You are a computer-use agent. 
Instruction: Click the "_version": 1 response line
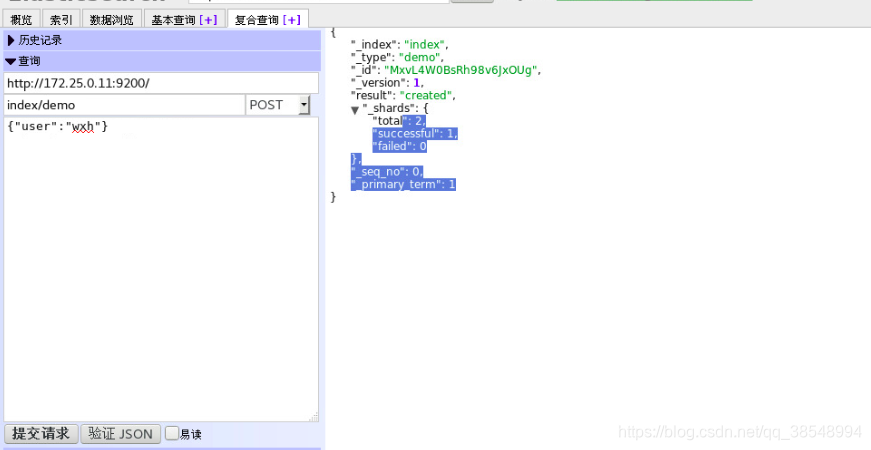click(387, 83)
